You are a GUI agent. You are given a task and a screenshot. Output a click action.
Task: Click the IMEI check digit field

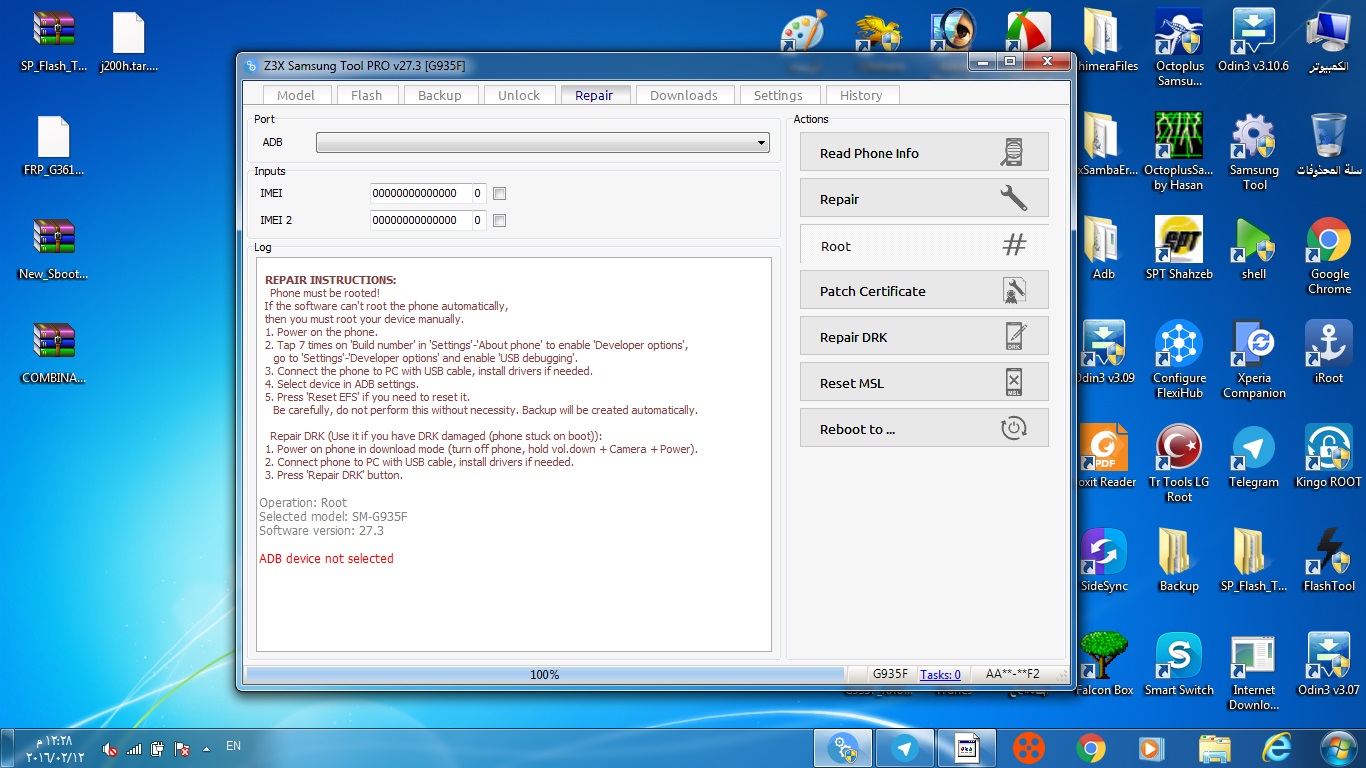(479, 193)
